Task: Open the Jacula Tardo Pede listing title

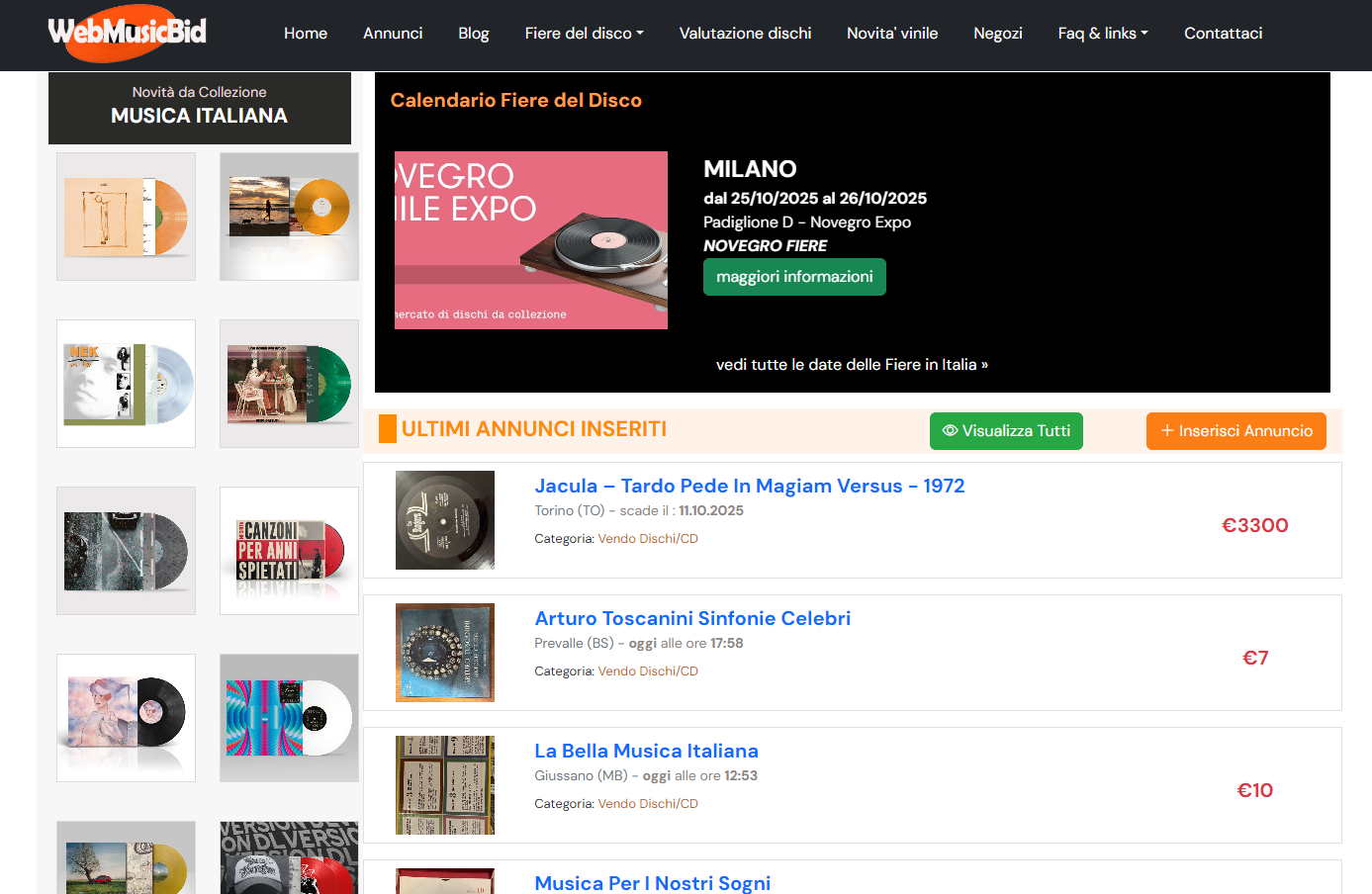Action: [x=749, y=486]
